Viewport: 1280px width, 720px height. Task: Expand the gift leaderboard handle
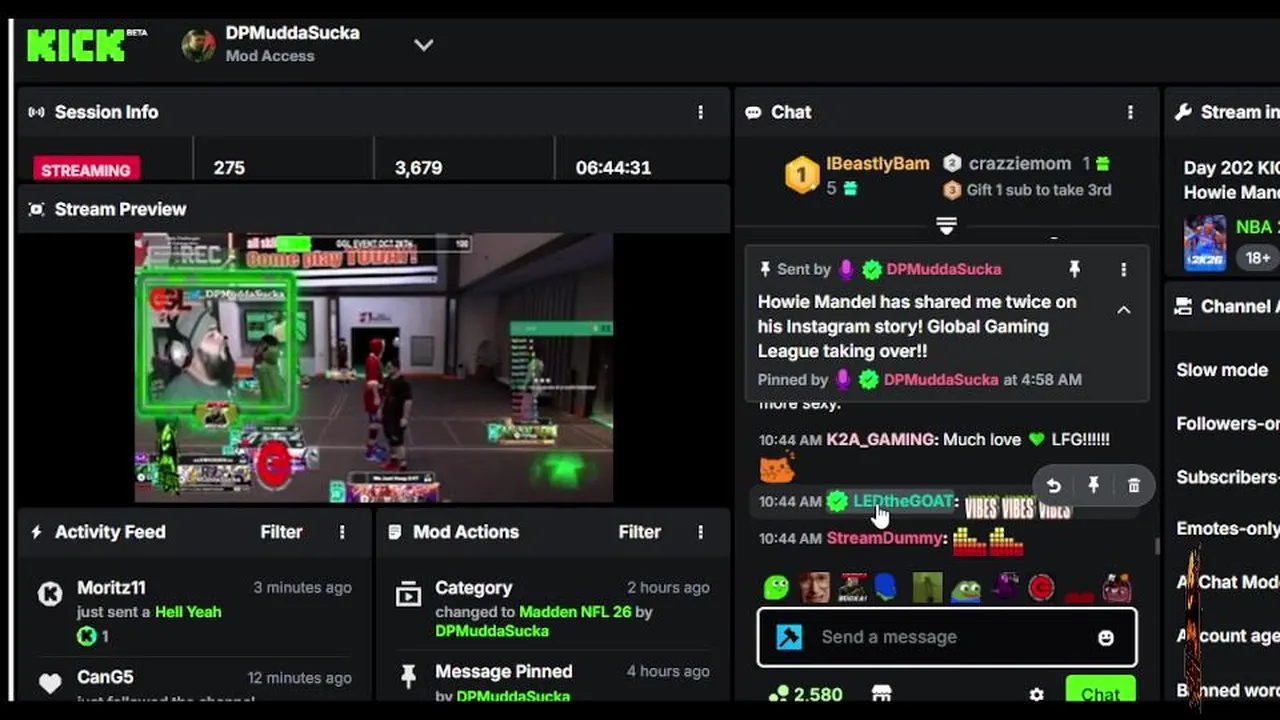[946, 225]
